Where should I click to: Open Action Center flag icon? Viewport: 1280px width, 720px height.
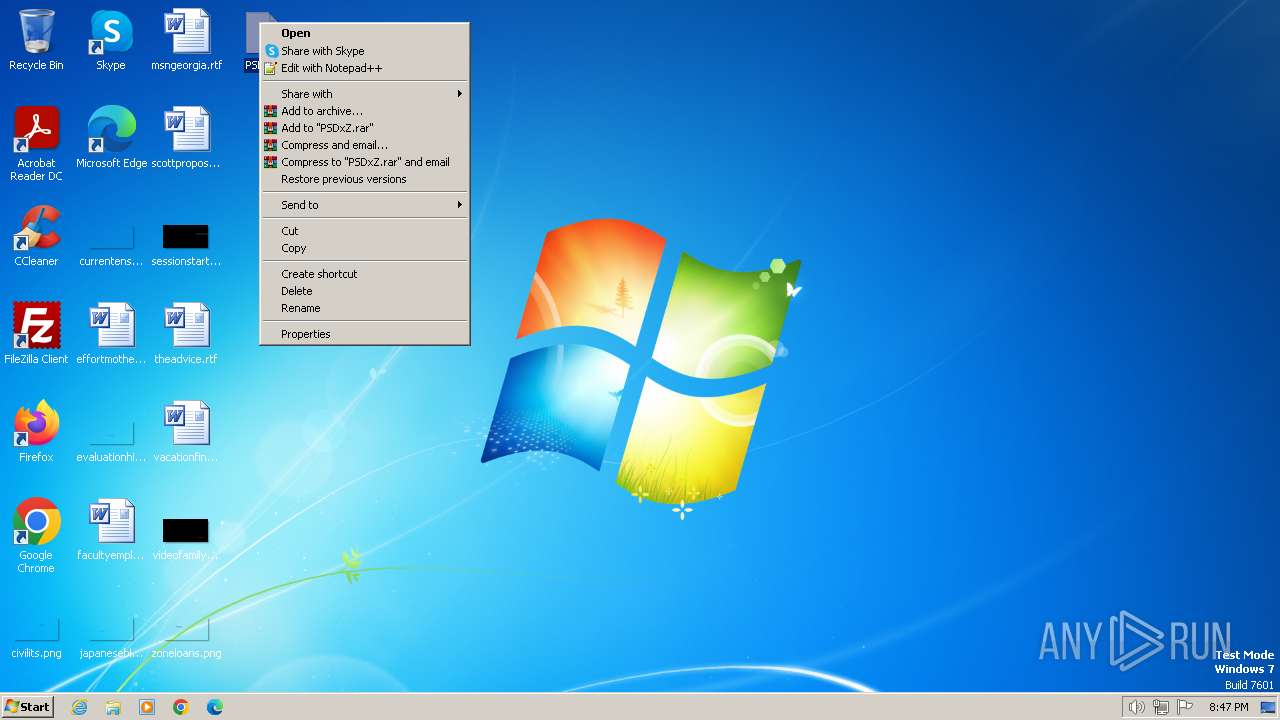coord(1185,707)
